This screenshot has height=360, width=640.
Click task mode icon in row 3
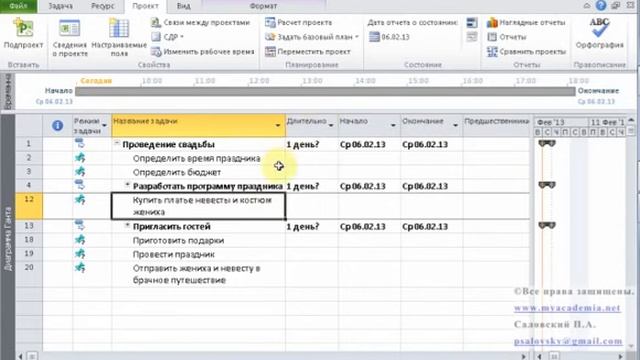pyautogui.click(x=80, y=171)
